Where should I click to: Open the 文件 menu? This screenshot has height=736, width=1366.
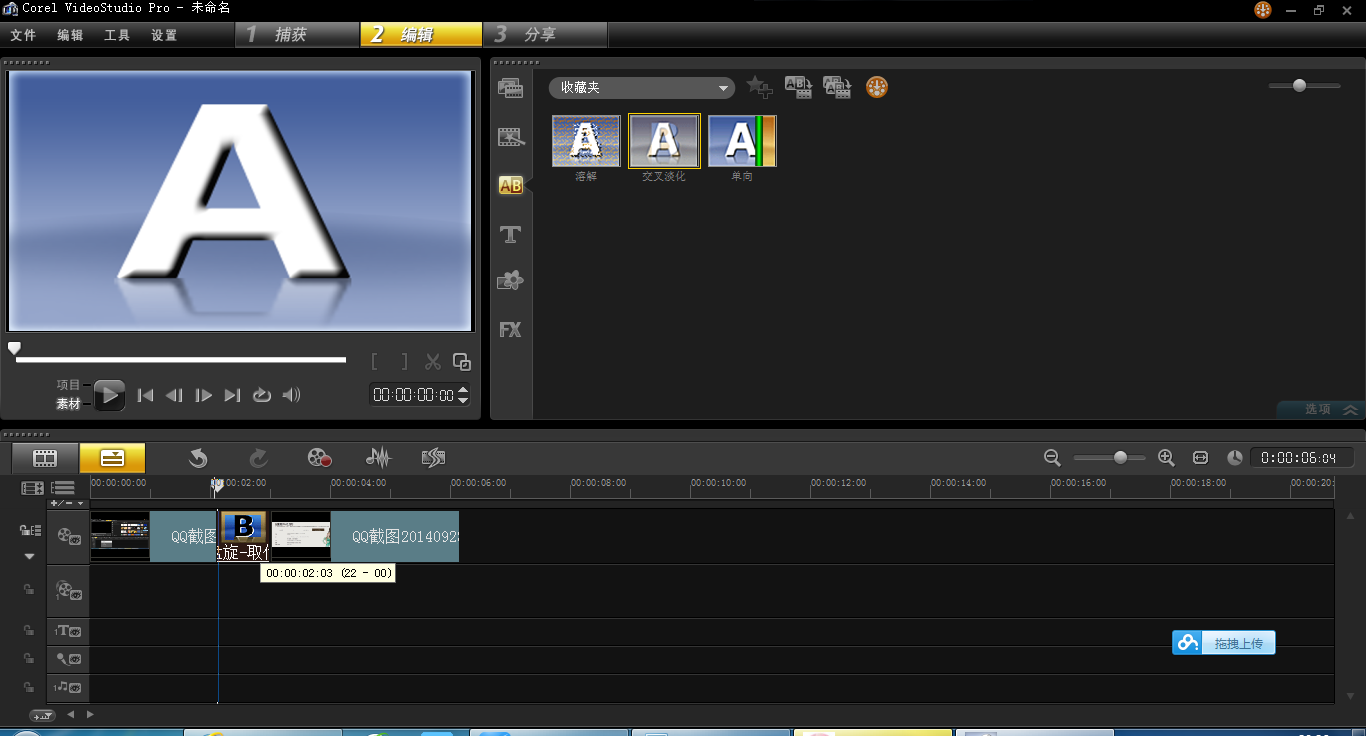point(23,35)
